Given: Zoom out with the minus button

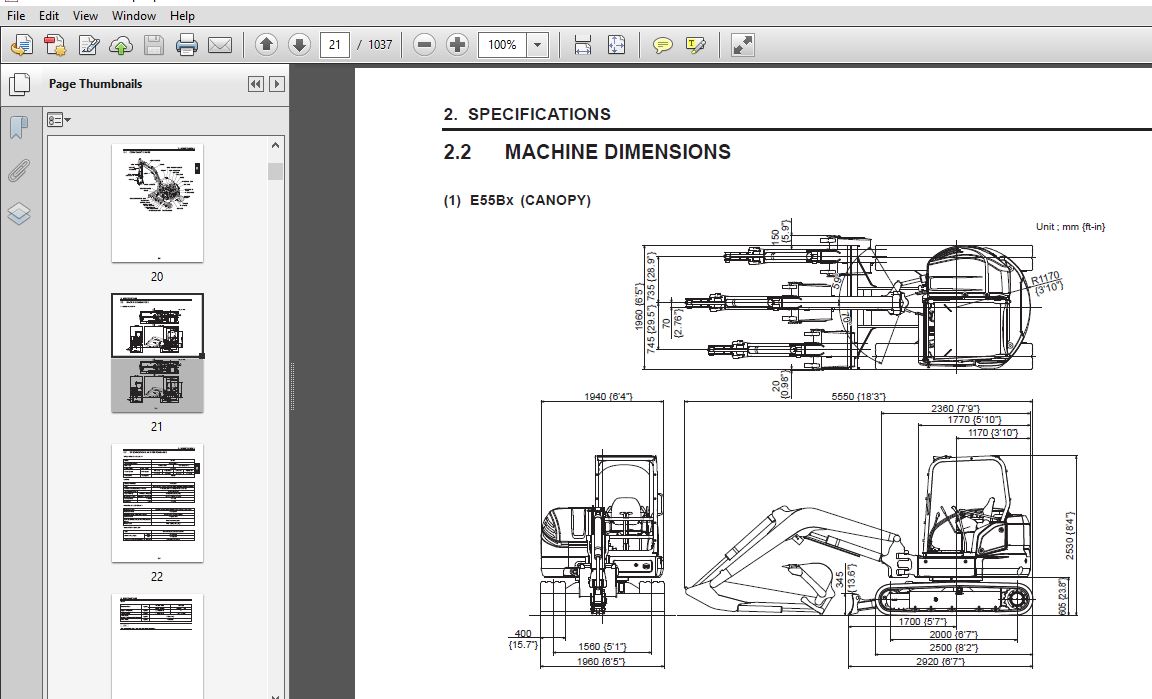Looking at the screenshot, I should coord(424,45).
